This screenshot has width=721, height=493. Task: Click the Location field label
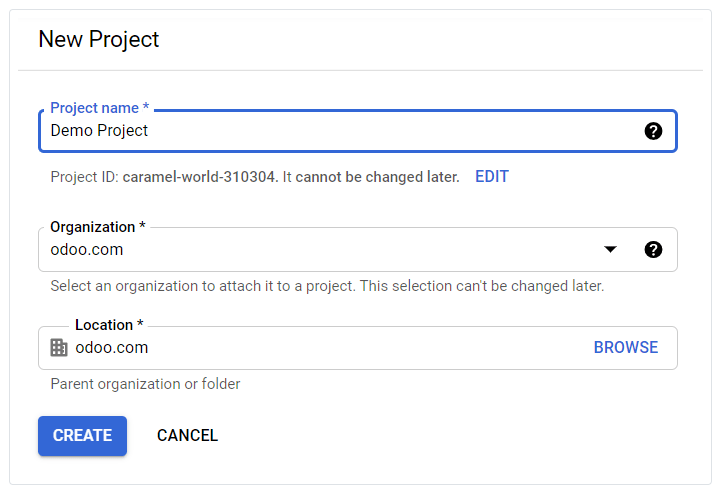tap(109, 325)
